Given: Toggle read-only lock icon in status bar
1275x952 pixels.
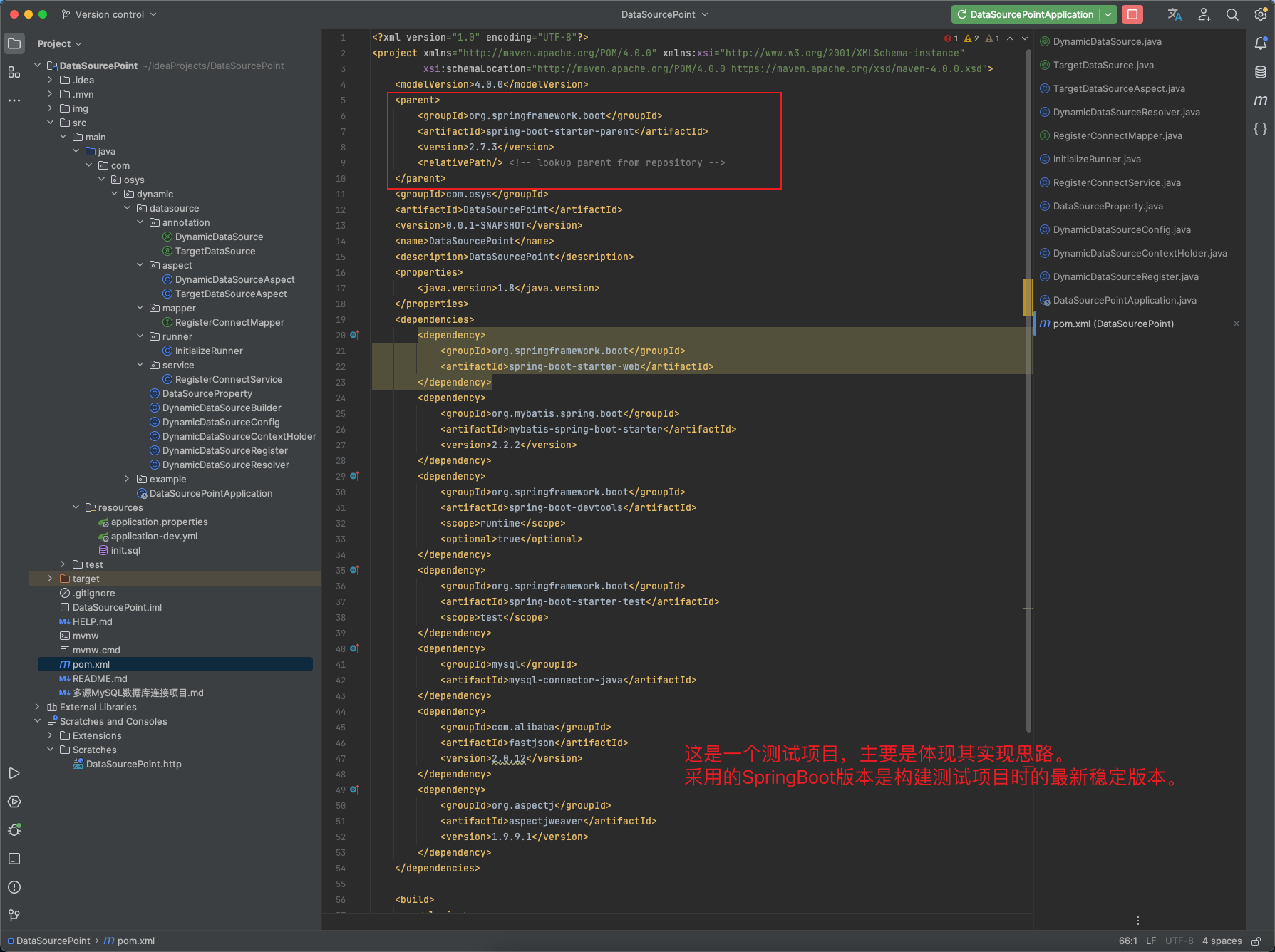Looking at the screenshot, I should 1256,941.
